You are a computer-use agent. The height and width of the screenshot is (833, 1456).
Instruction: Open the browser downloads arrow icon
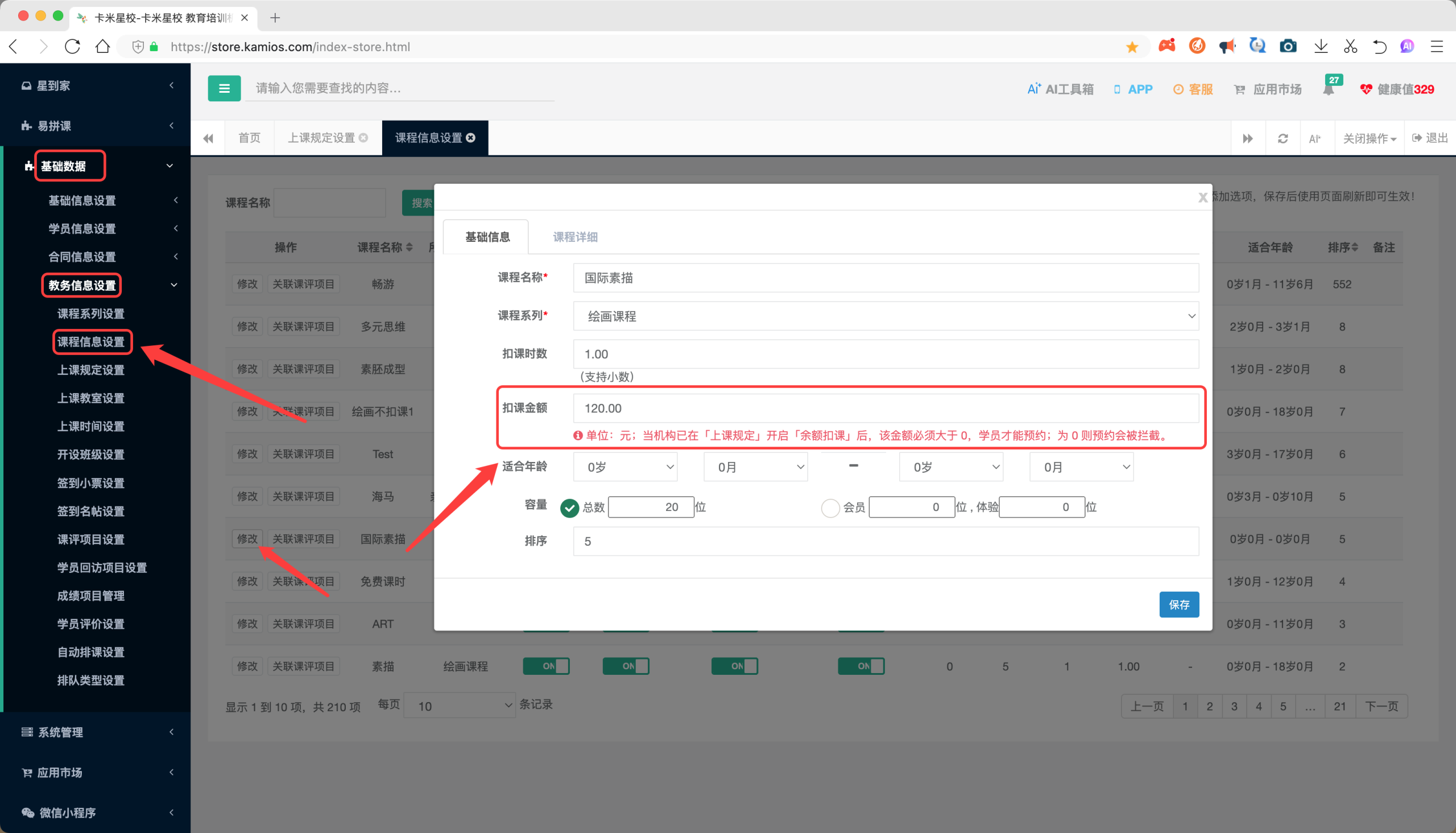tap(1321, 46)
